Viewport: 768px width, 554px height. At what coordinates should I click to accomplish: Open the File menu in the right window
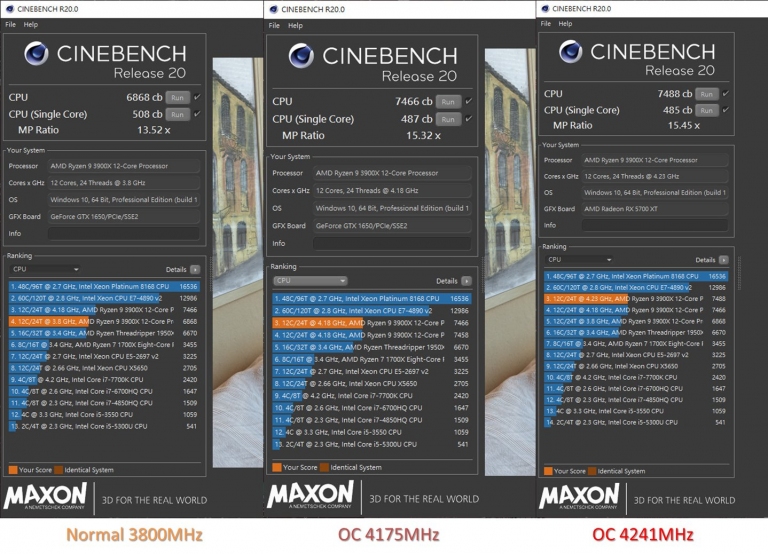[546, 24]
